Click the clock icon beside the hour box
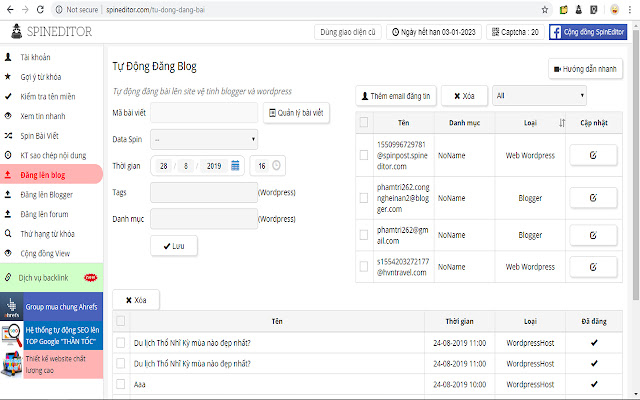 click(277, 165)
